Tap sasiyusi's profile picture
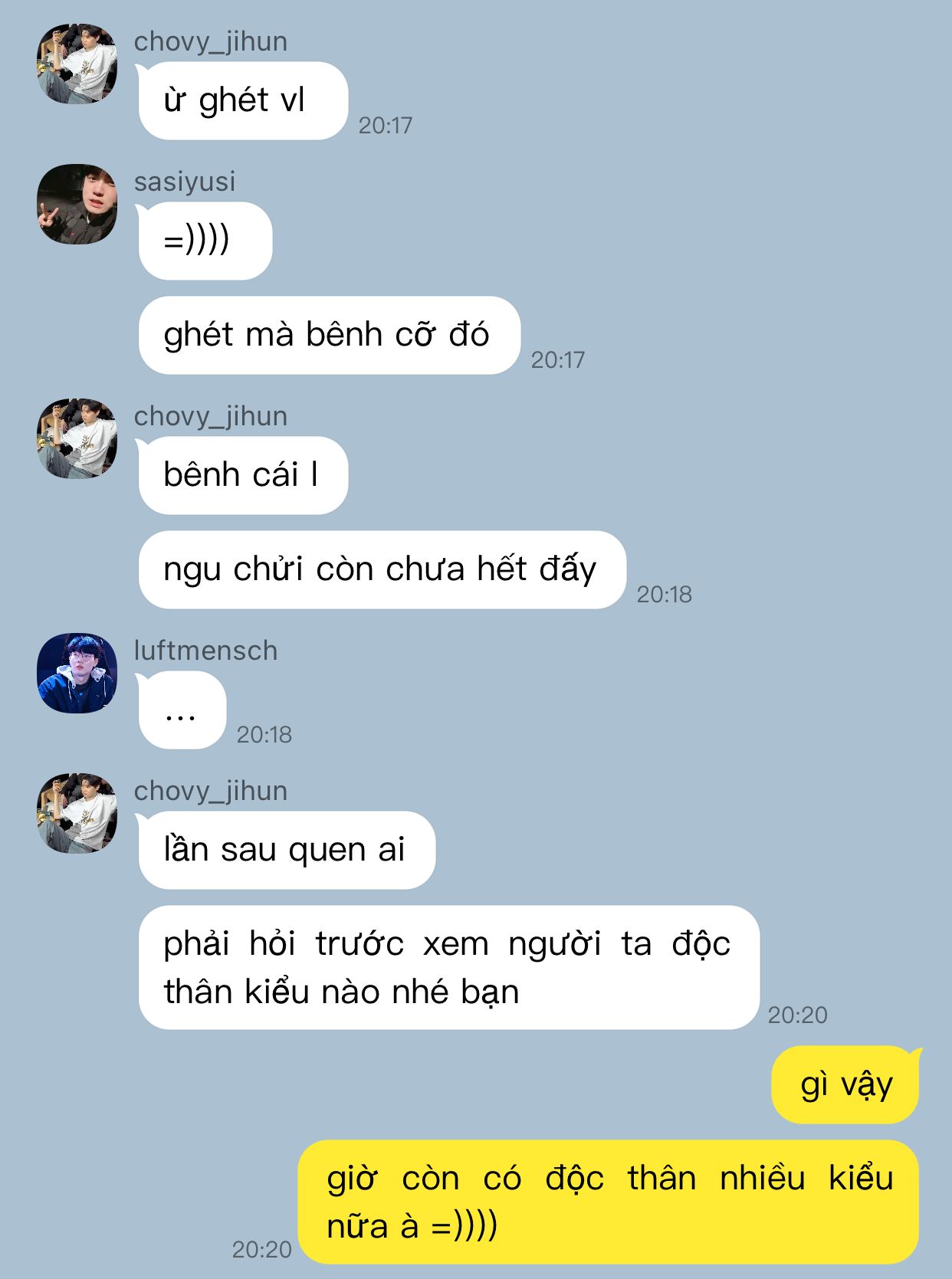The image size is (952, 1279). click(x=77, y=204)
